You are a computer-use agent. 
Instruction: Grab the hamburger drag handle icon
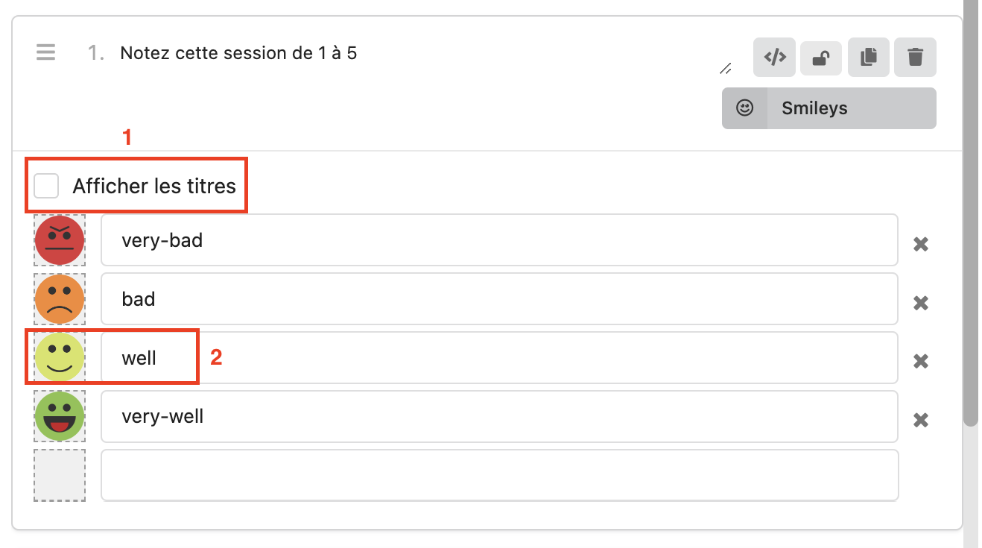click(46, 52)
